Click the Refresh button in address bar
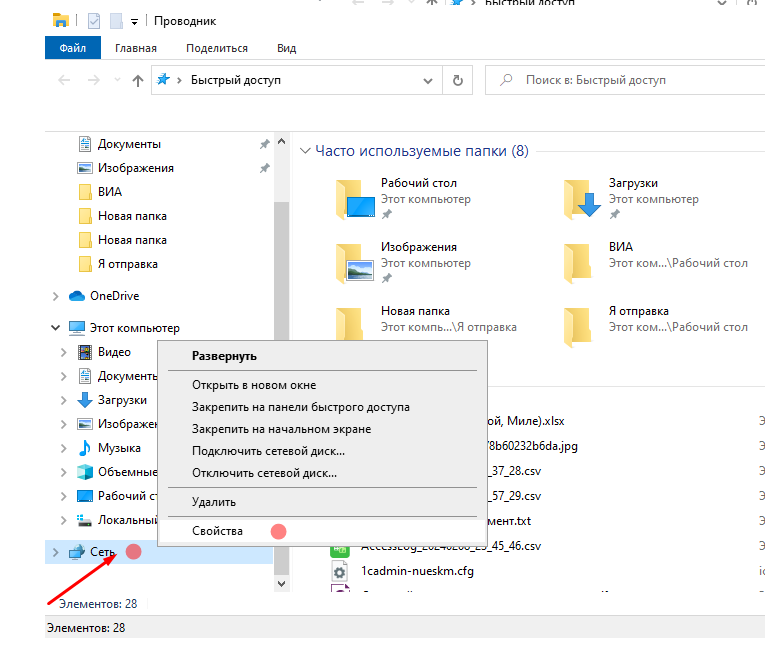The width and height of the screenshot is (765, 654). (x=457, y=81)
